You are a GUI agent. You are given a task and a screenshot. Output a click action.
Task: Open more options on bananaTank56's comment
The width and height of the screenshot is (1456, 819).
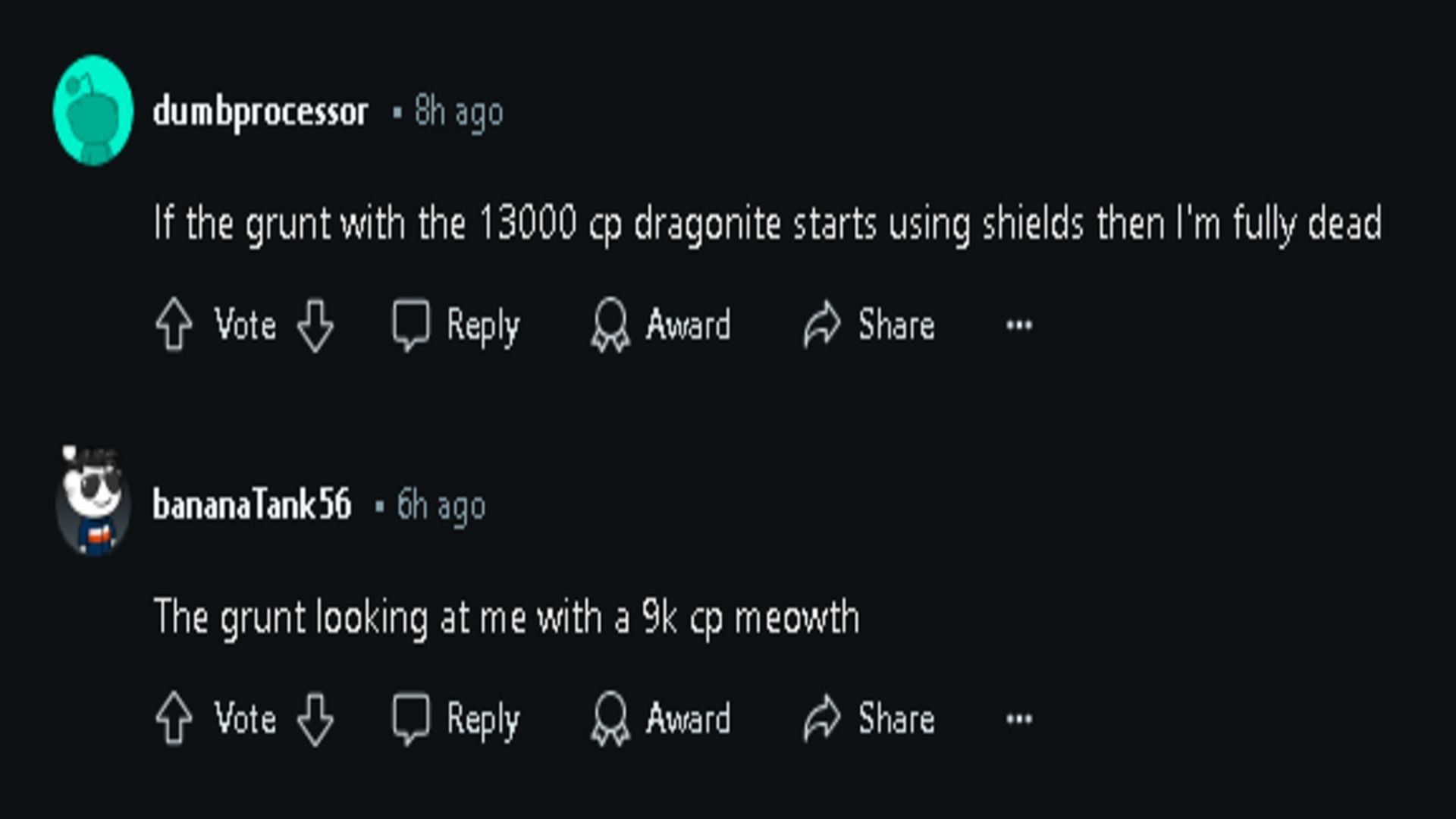pos(1019,718)
